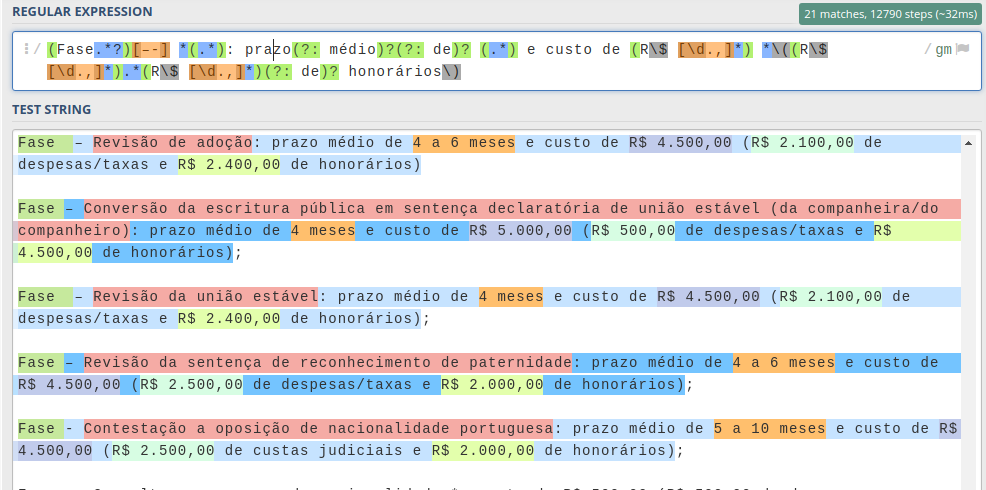This screenshot has width=986, height=490.
Task: Click the highlighted match 'Revisão de adoção'
Action: point(173,143)
